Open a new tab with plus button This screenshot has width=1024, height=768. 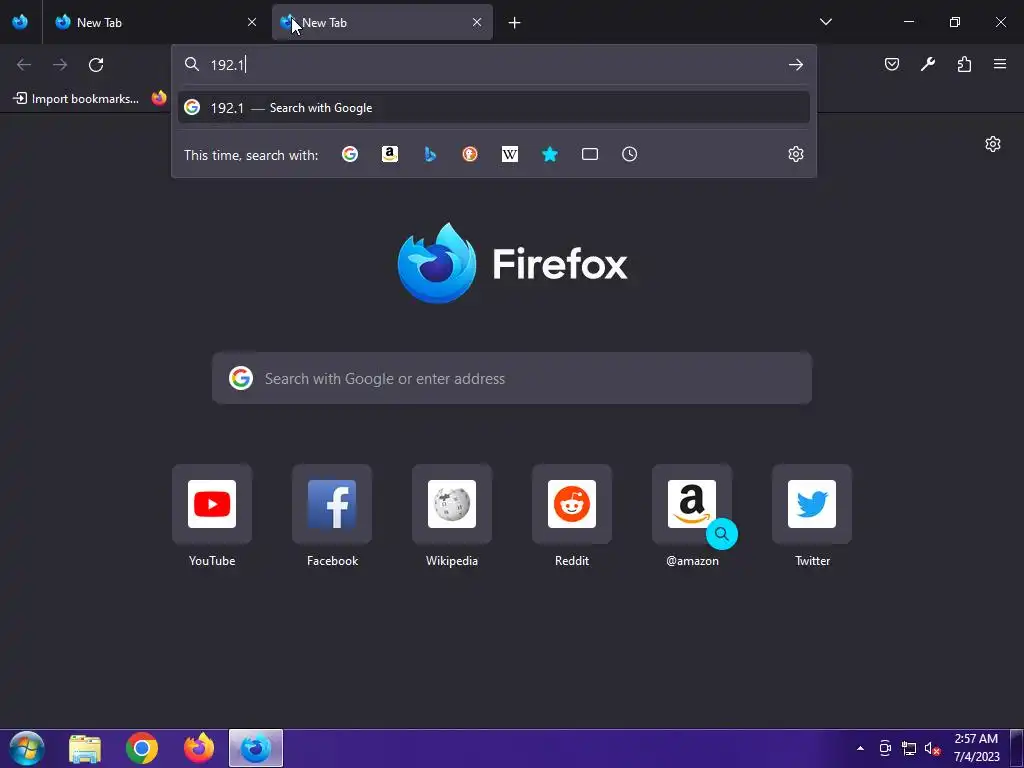[515, 23]
